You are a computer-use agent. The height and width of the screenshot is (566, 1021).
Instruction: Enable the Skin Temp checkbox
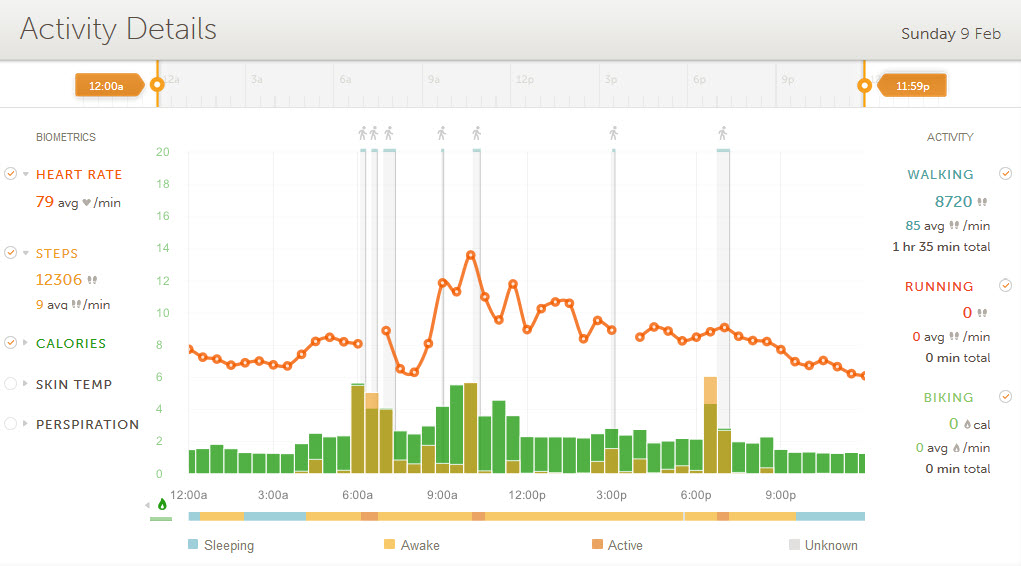(10, 384)
